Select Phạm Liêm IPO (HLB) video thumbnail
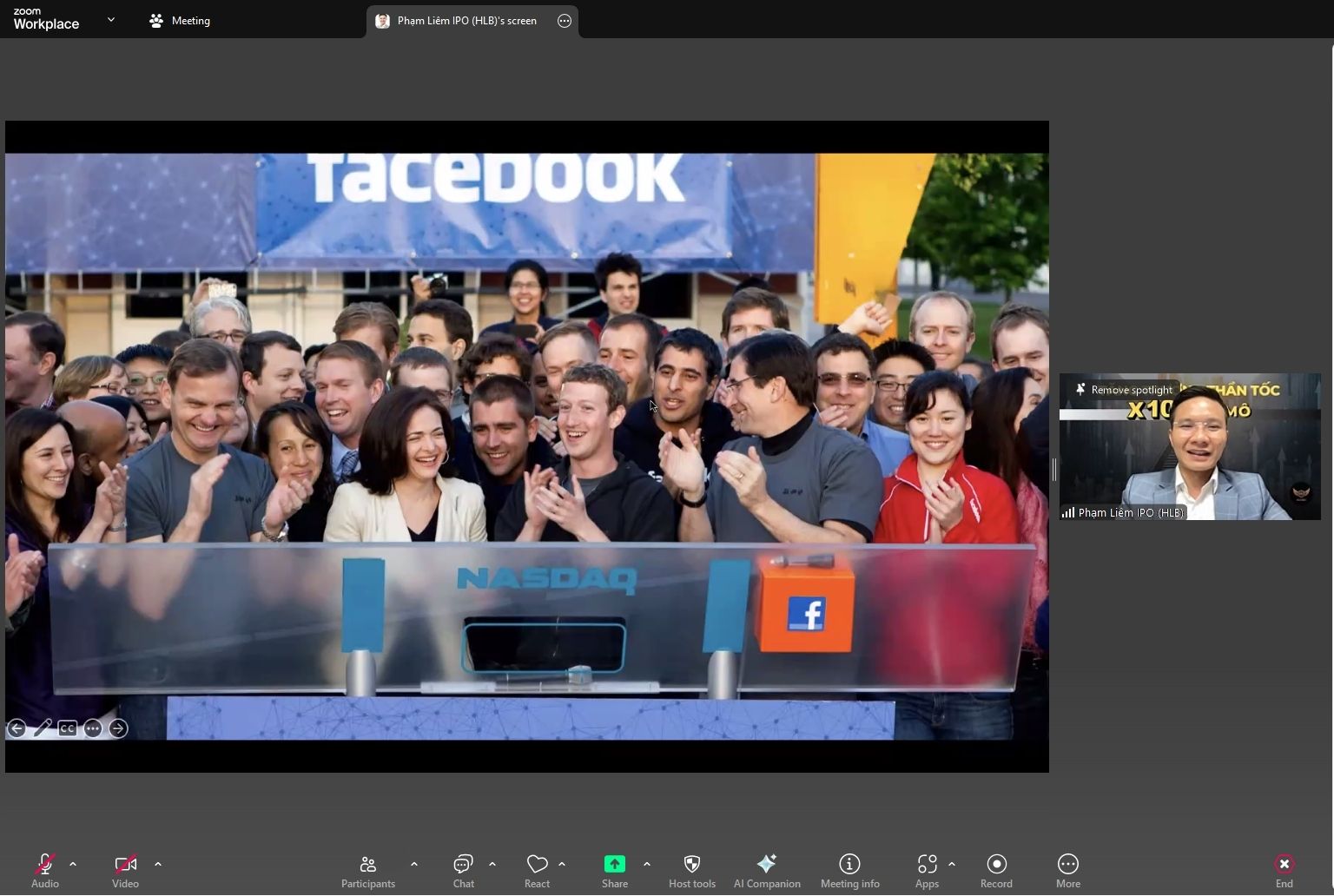Screen dimensions: 1334x896 point(1190,447)
